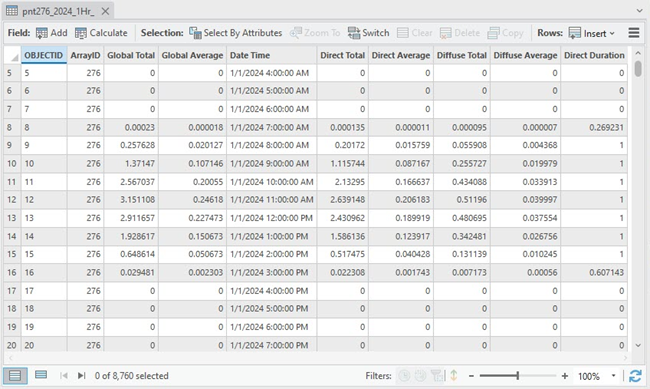
Task: Click the zoom in plus button
Action: pos(565,376)
